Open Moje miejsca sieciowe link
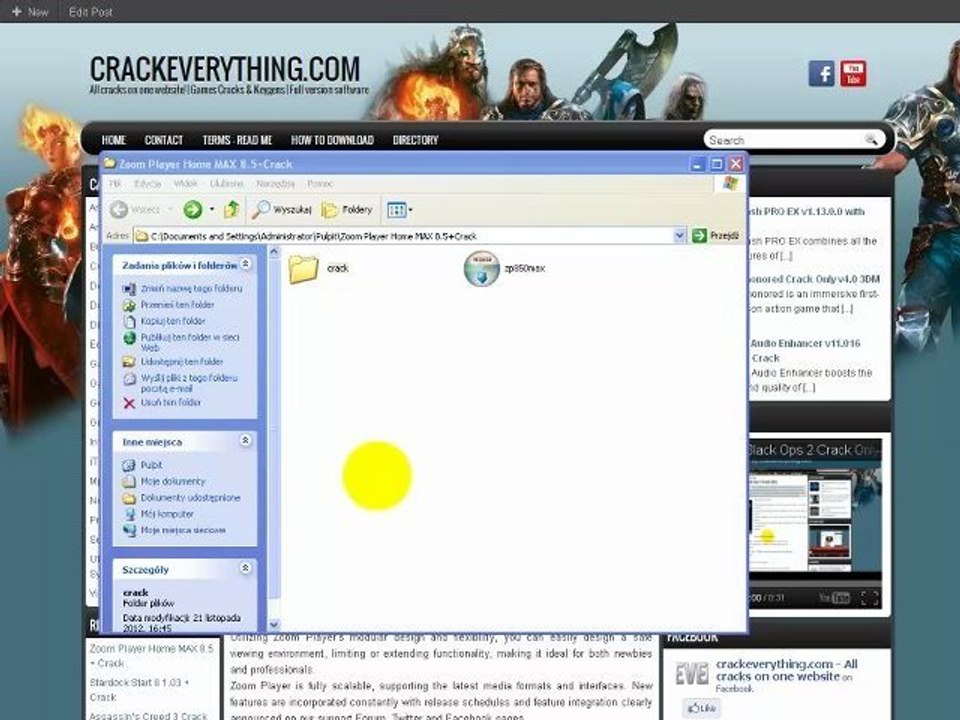This screenshot has width=960, height=720. (183, 530)
